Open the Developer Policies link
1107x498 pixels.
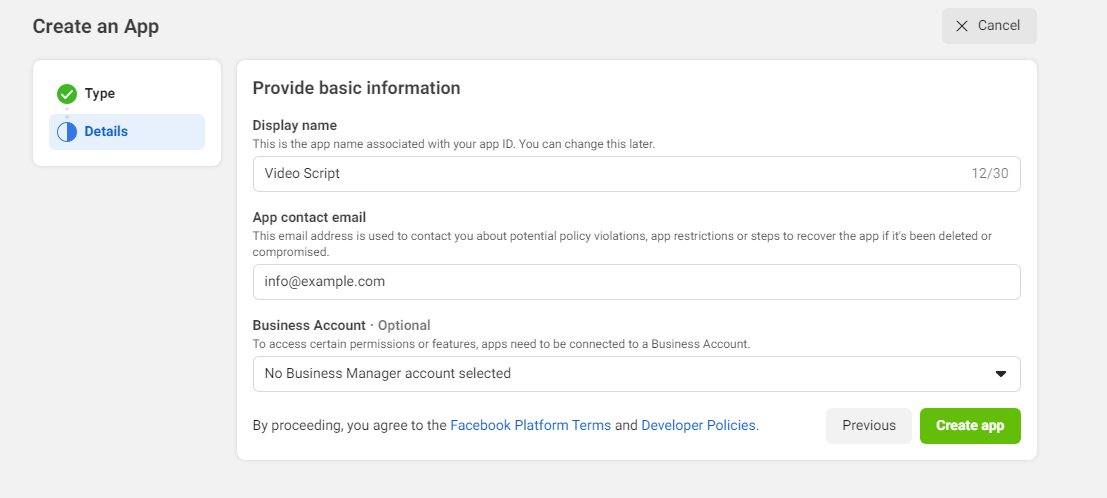click(x=699, y=426)
